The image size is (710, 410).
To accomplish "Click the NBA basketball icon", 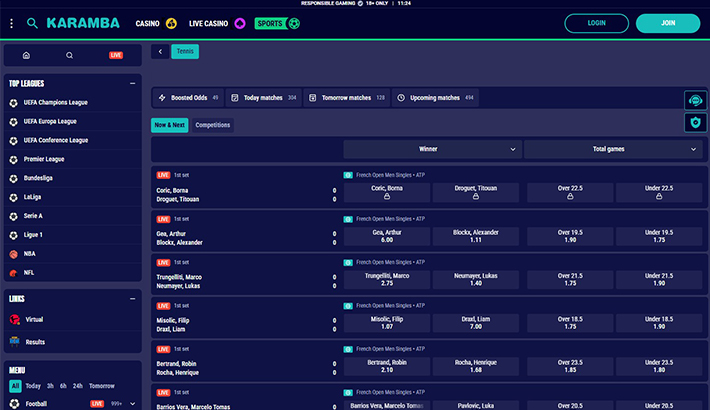I will tap(14, 254).
